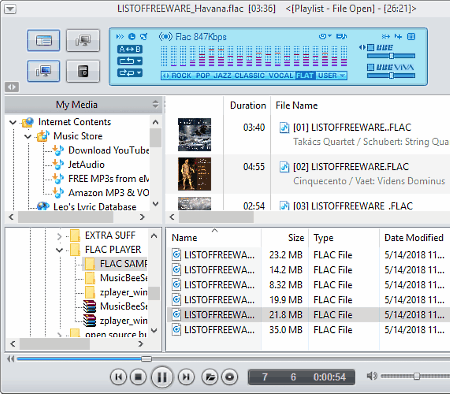Select Download YouTube in Music Store
Image resolution: width=450 pixels, height=394 pixels.
click(108, 150)
